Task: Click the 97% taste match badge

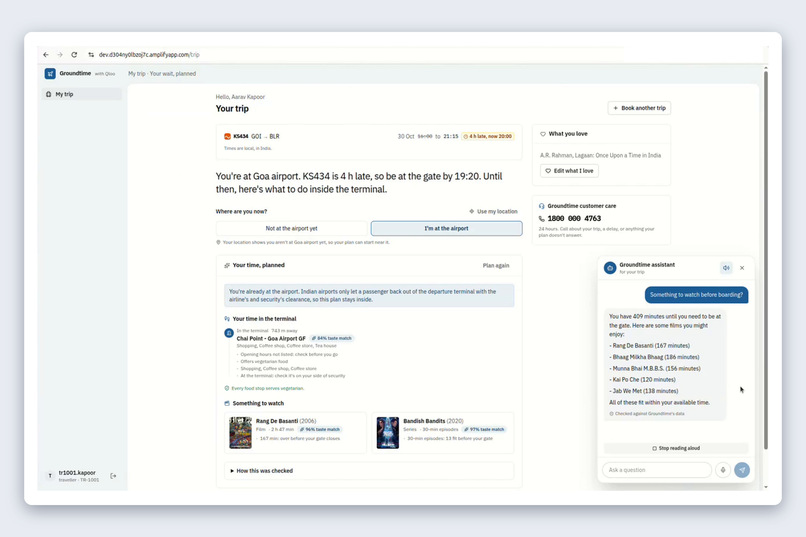Action: tap(484, 429)
